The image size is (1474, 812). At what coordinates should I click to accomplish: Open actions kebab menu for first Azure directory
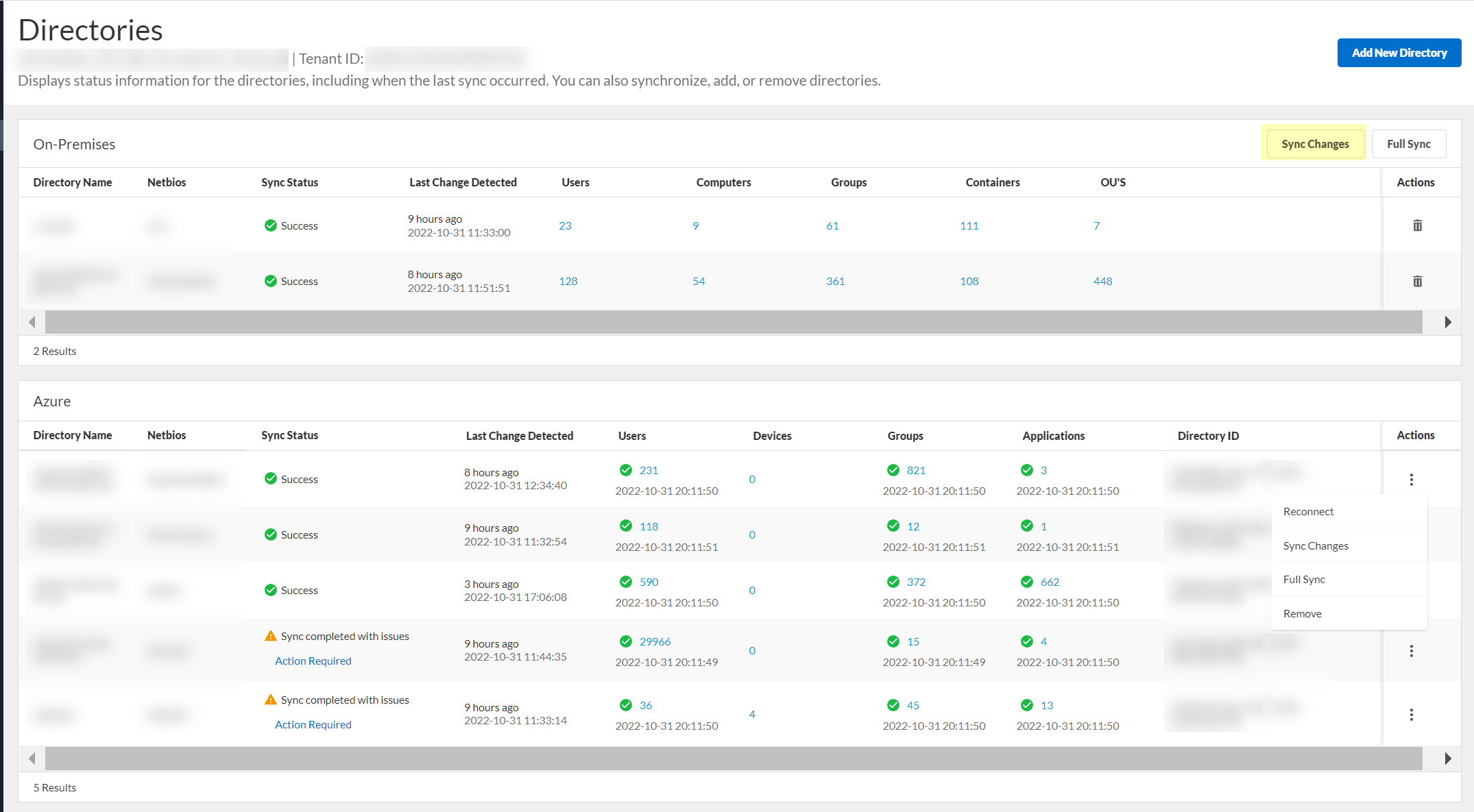point(1411,479)
